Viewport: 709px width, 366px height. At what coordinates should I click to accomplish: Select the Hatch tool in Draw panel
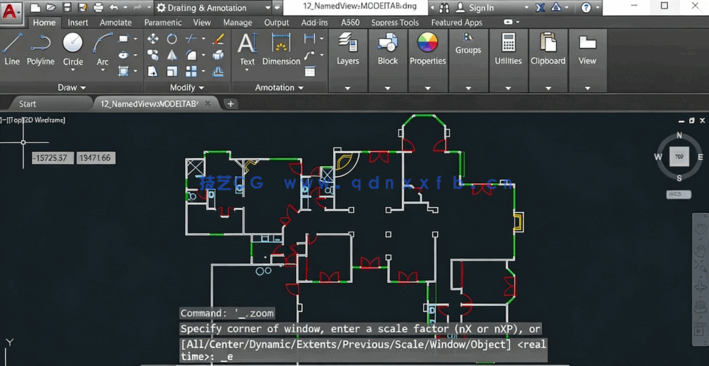click(x=124, y=71)
